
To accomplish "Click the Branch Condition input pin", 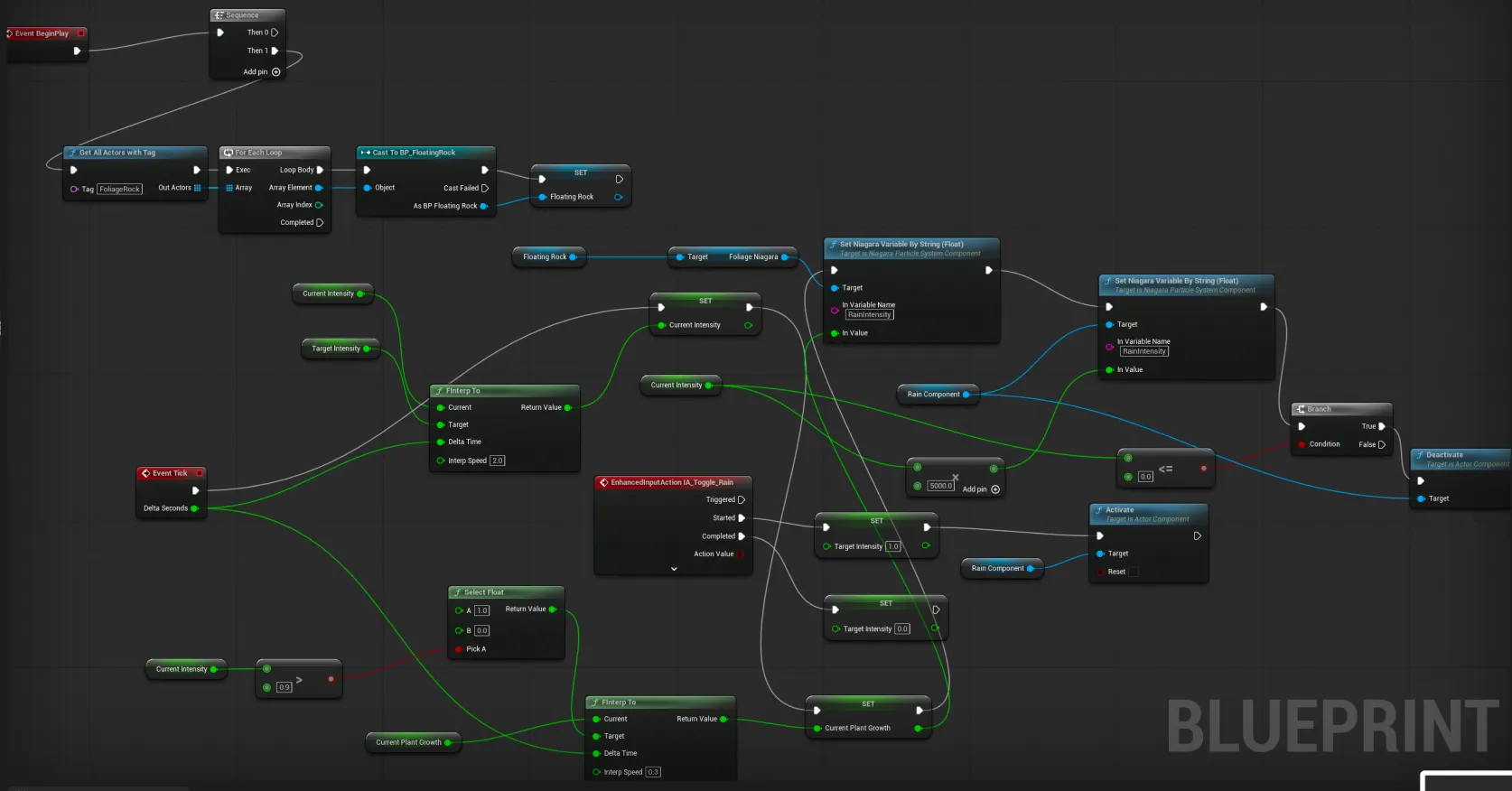I will [x=1302, y=444].
